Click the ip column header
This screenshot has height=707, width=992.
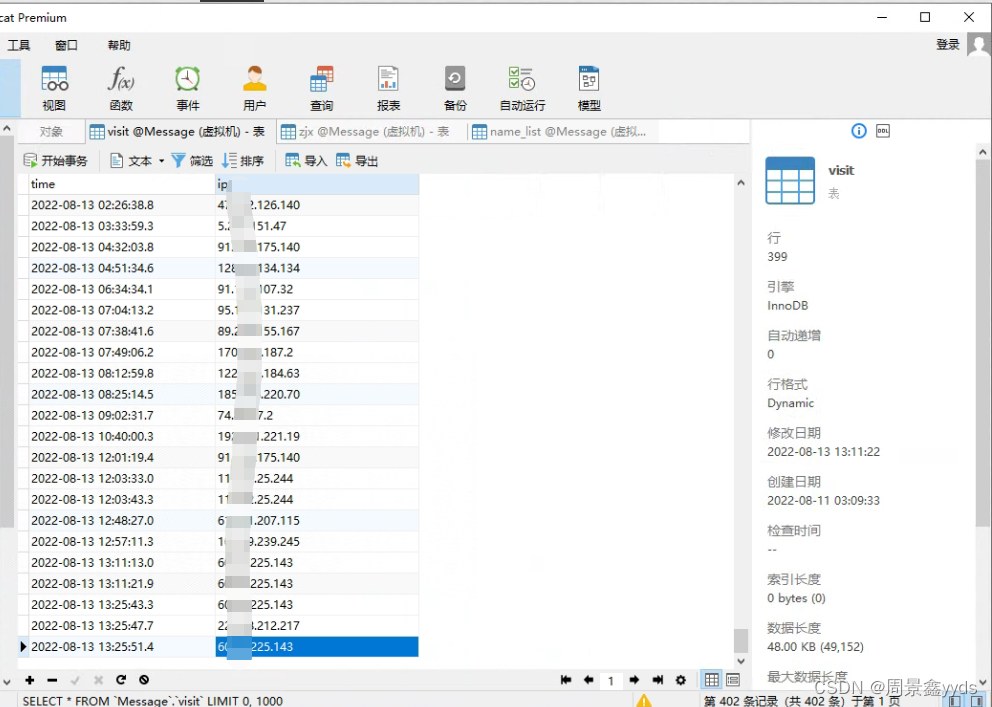[317, 184]
